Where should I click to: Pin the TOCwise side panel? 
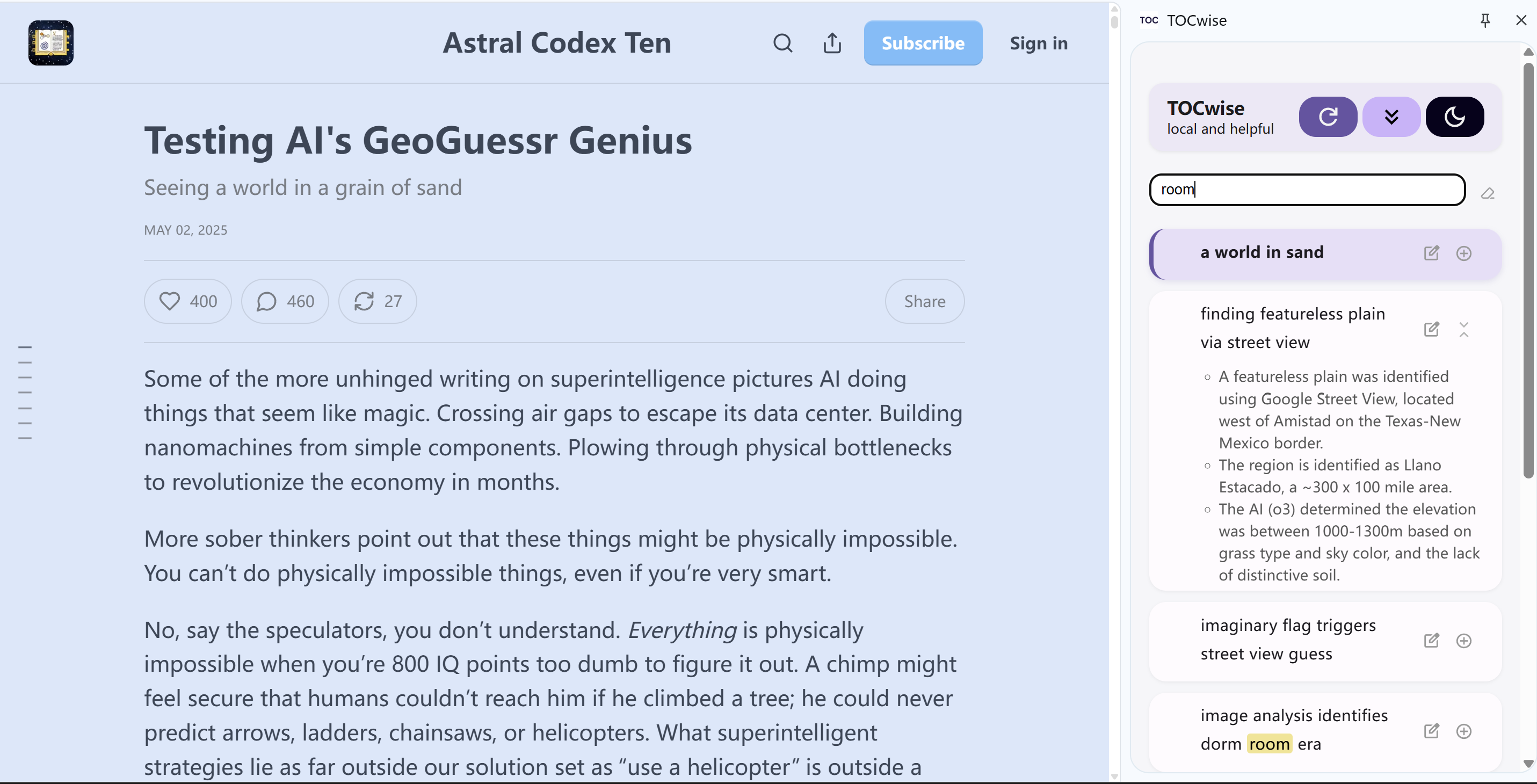pos(1485,20)
